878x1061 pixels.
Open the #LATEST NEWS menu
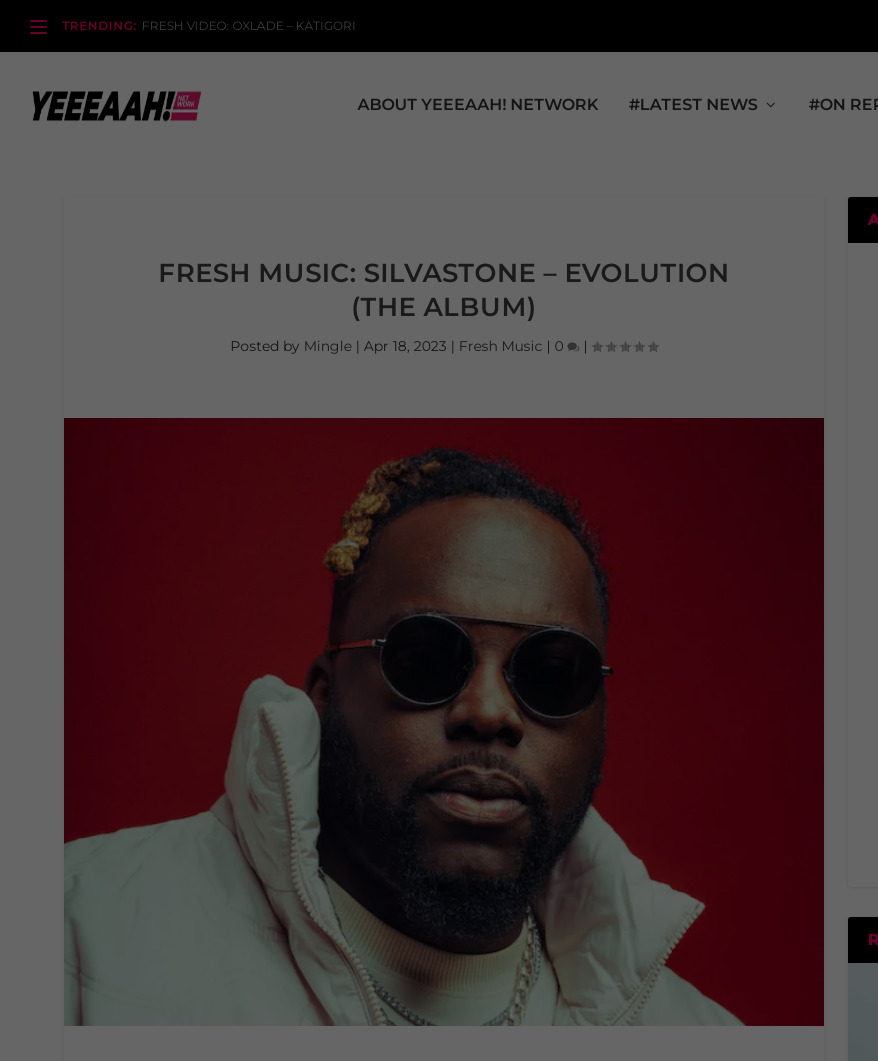tap(693, 105)
